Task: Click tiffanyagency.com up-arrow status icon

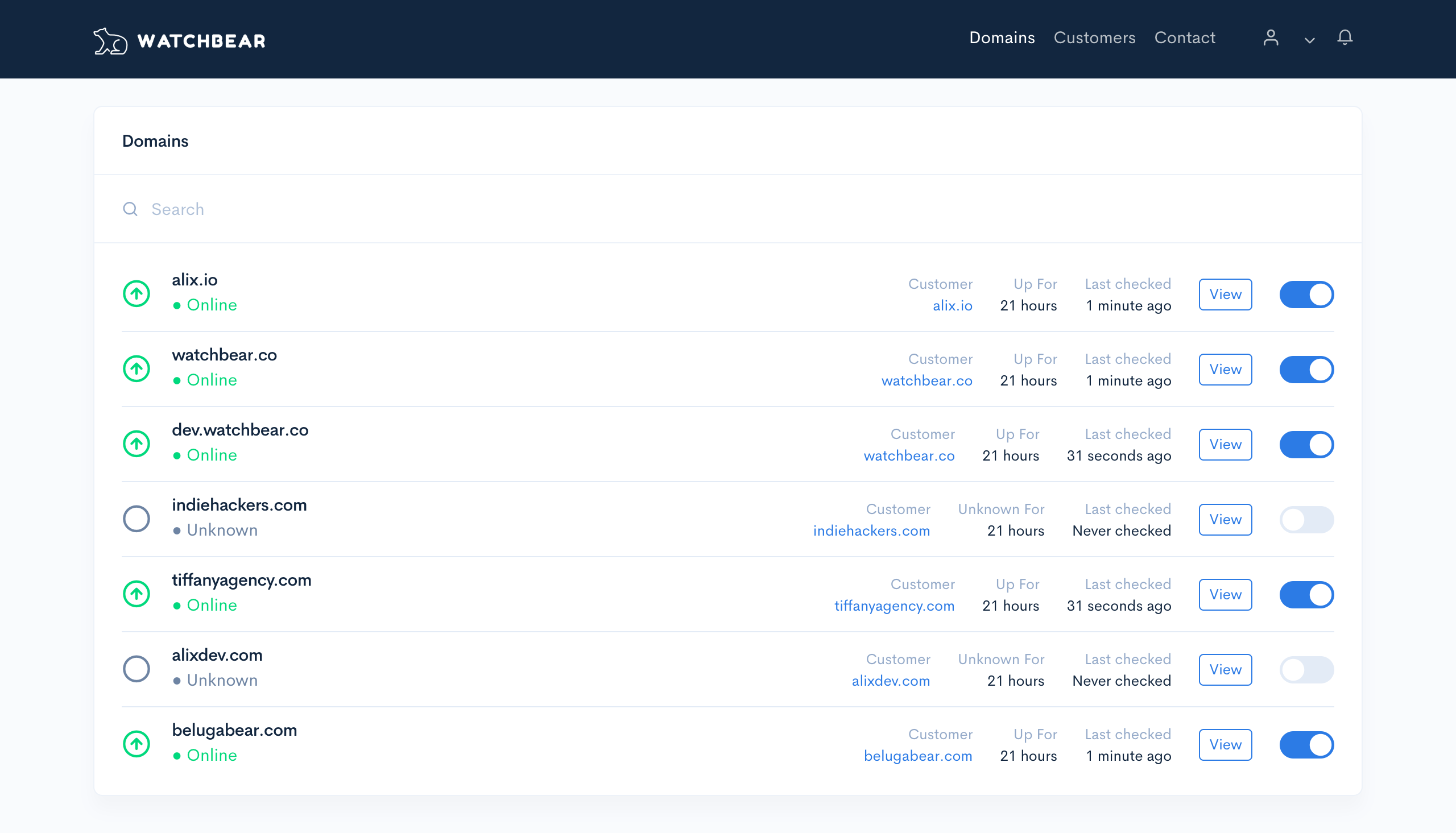Action: point(136,594)
